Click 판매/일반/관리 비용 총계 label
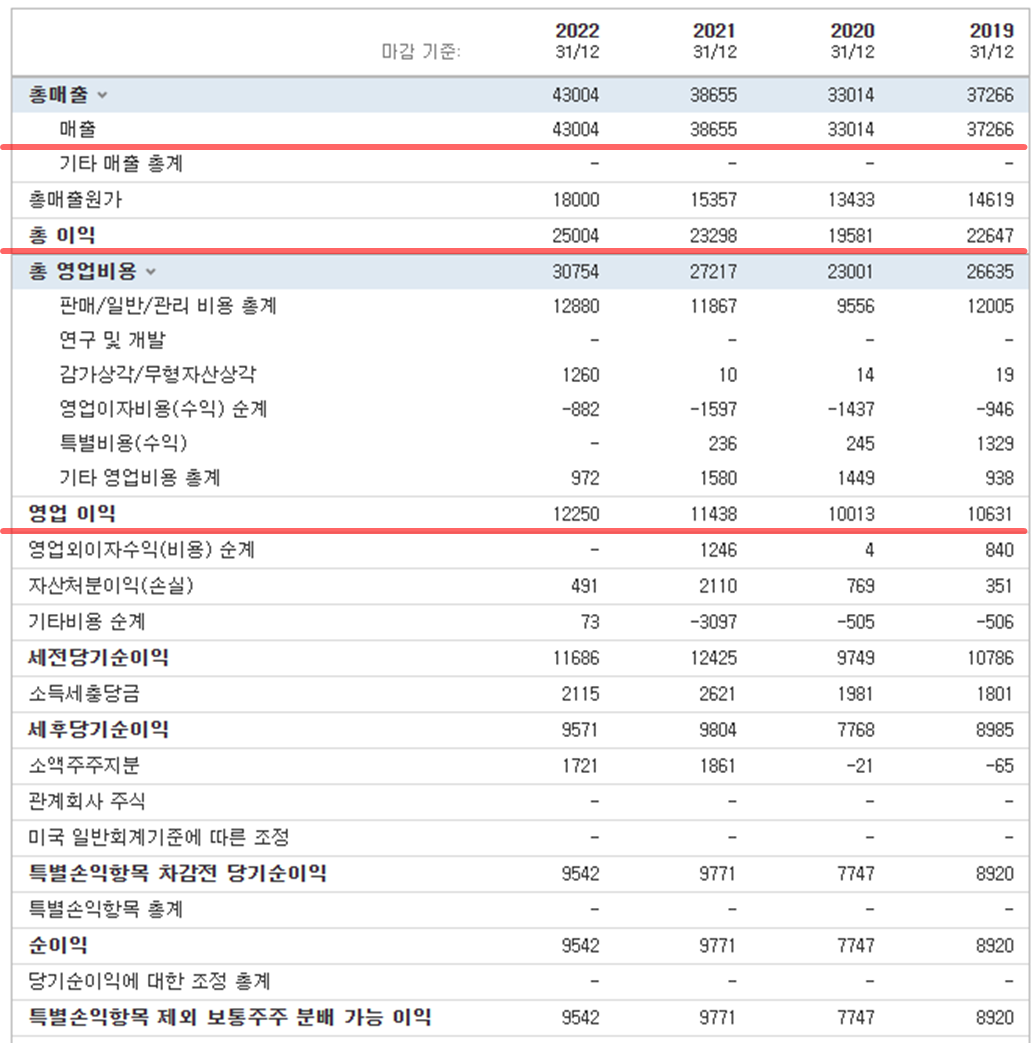 click(x=168, y=306)
